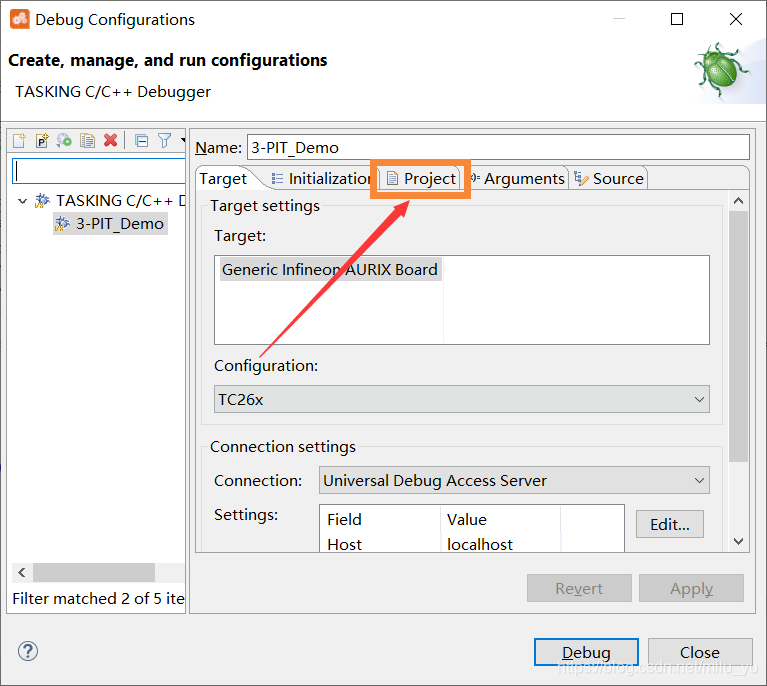767x686 pixels.
Task: Click the Duplicate configuration icon
Action: (88, 140)
